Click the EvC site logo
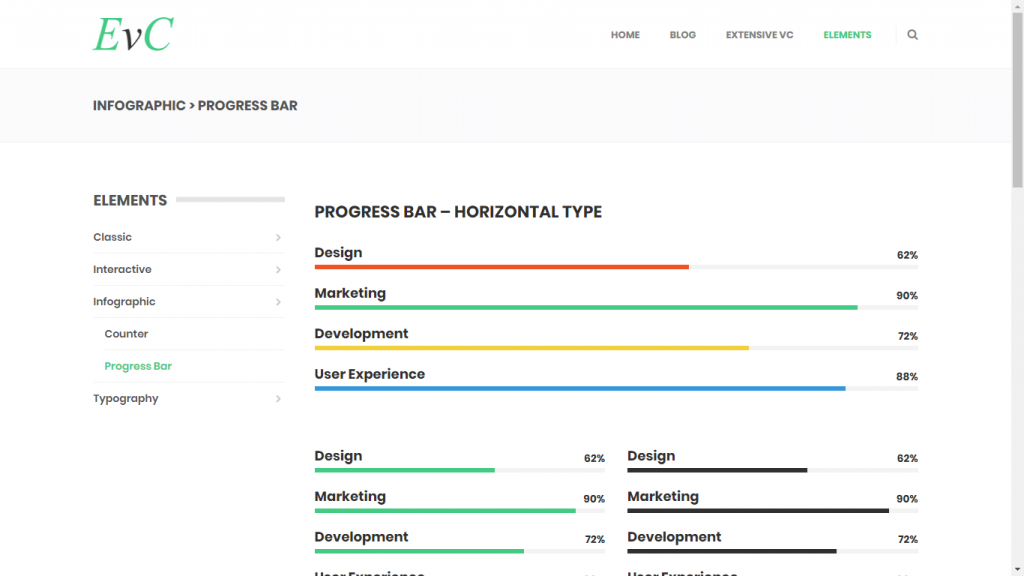The height and width of the screenshot is (576, 1024). (133, 34)
